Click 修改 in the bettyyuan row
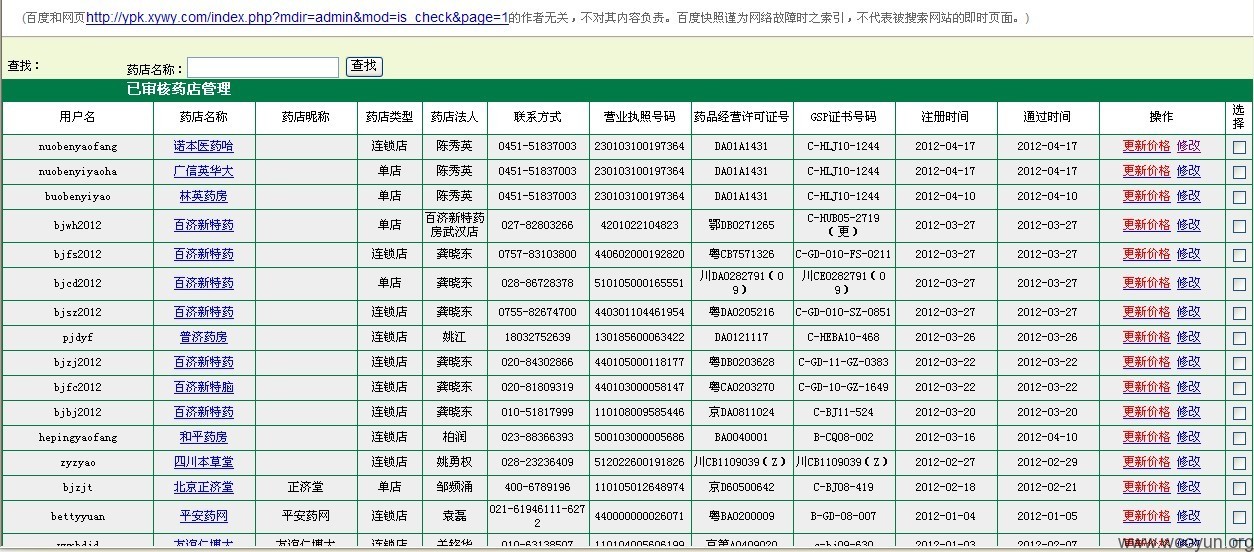This screenshot has height=552, width=1254. tap(1189, 516)
